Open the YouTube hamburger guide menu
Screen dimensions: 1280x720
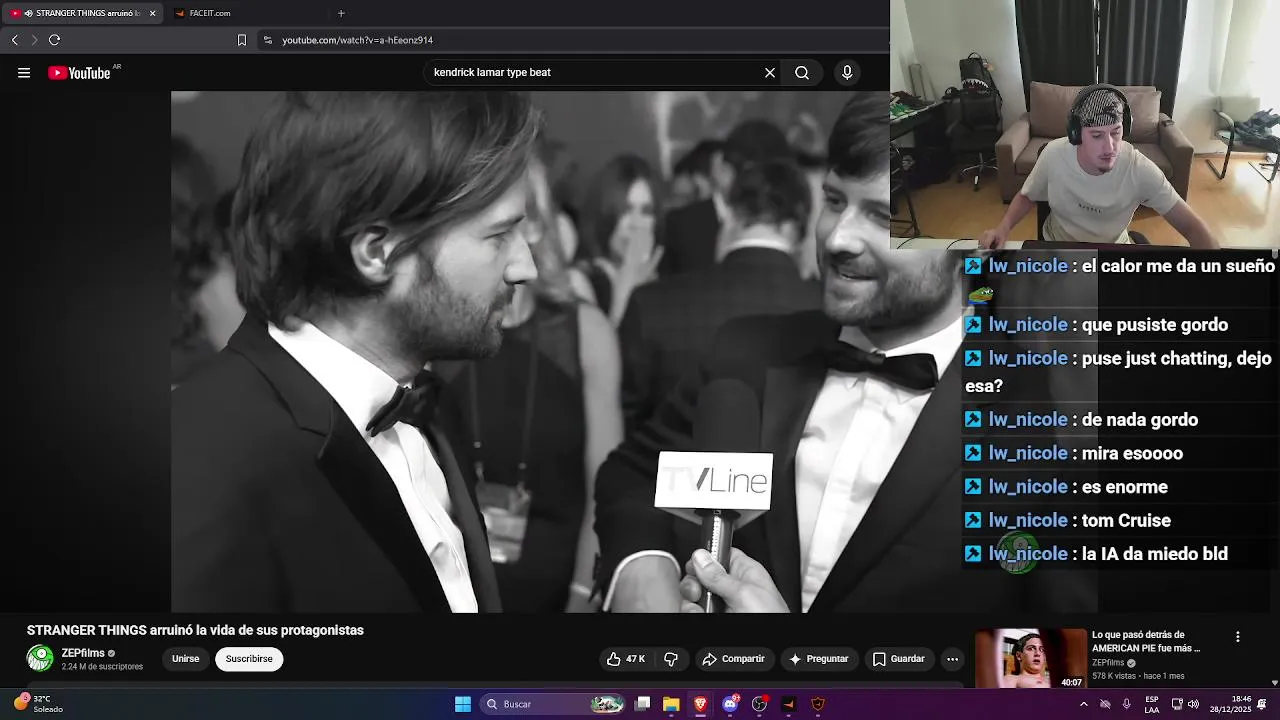point(24,73)
